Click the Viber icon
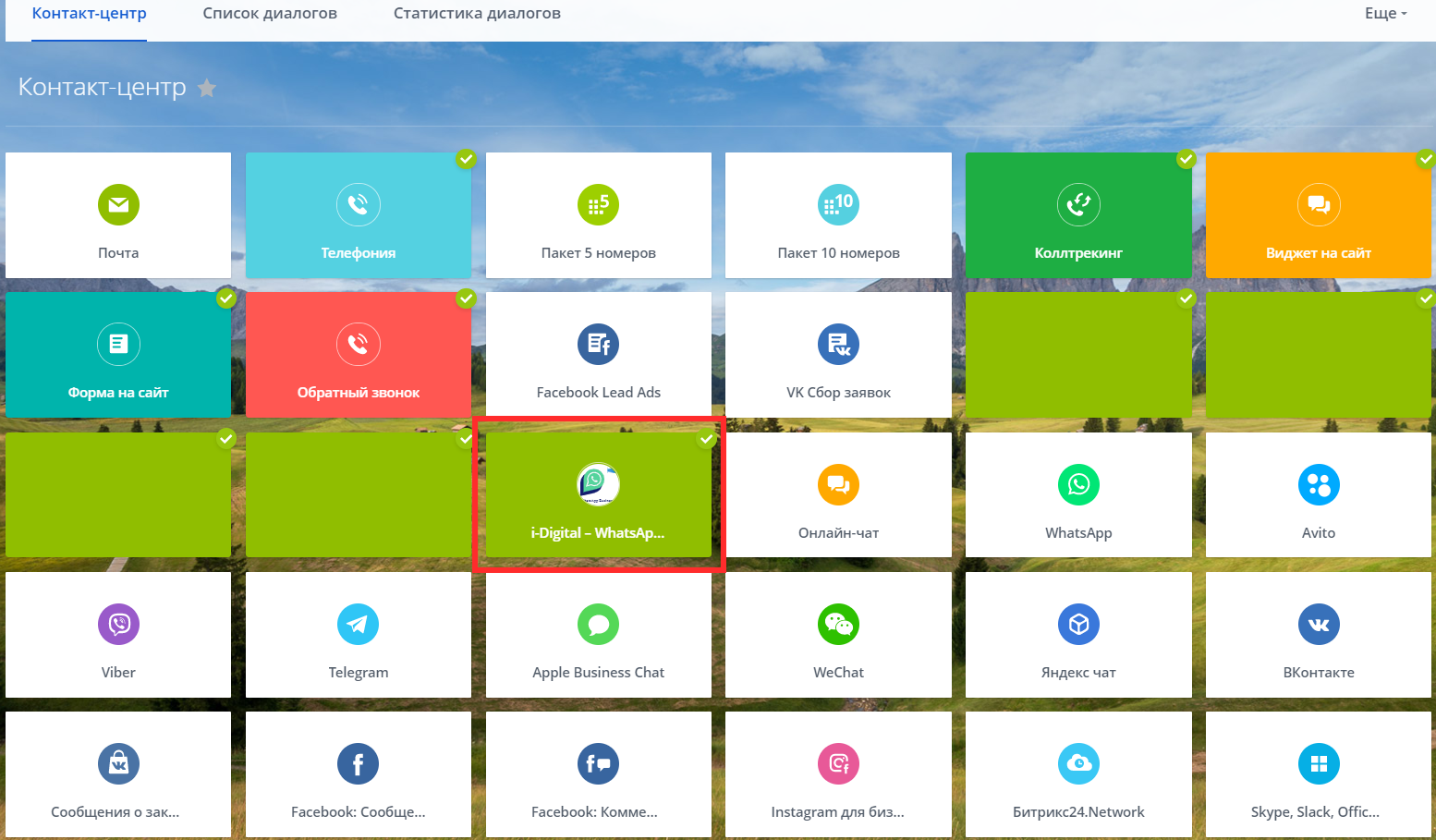This screenshot has height=840, width=1436. coord(118,624)
